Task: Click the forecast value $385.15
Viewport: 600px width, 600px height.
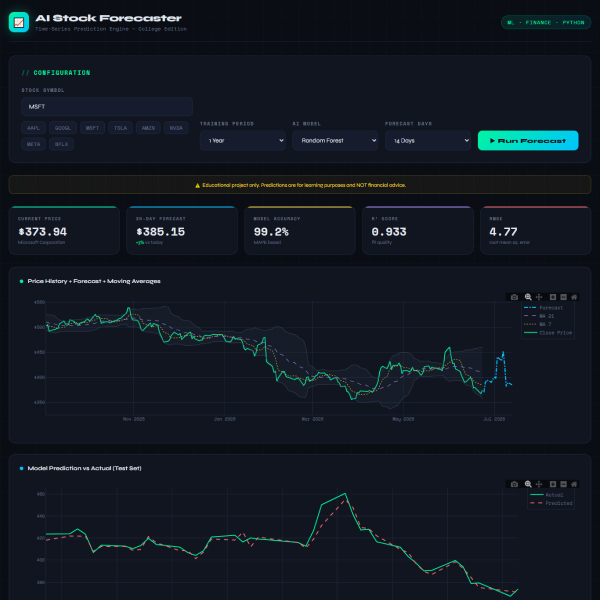Action: pyautogui.click(x=161, y=232)
